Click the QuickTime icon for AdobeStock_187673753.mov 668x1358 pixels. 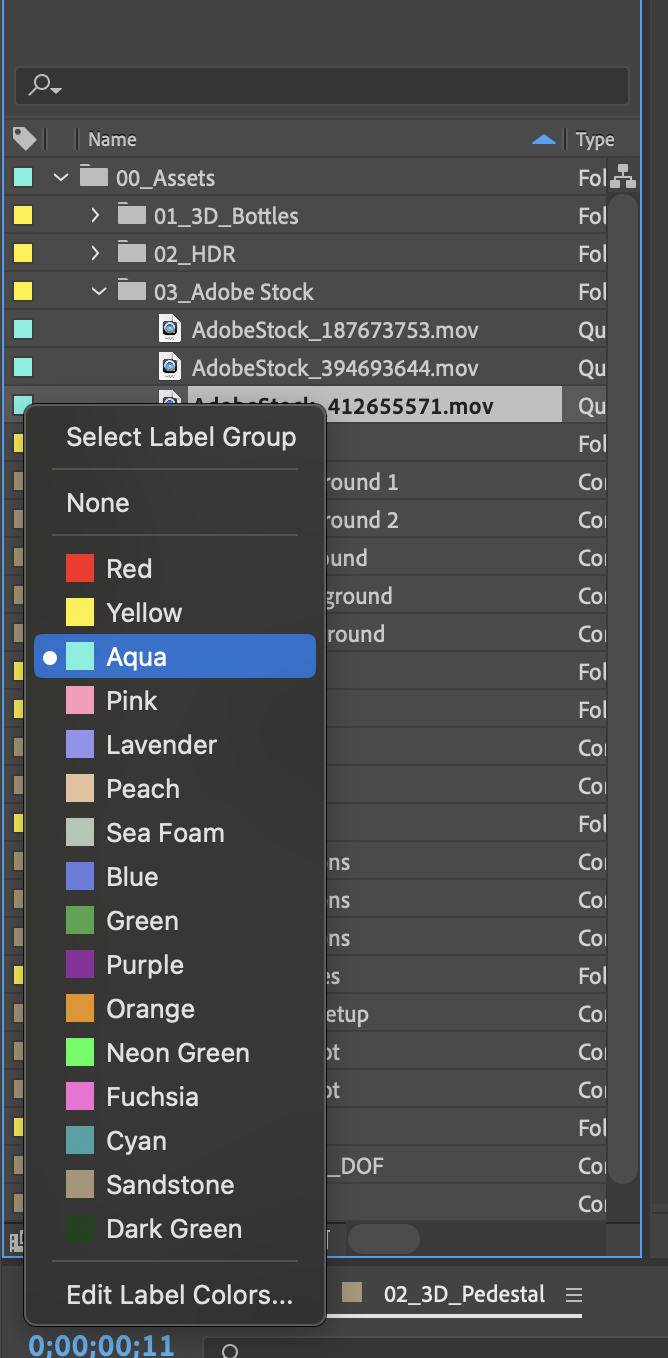click(170, 329)
